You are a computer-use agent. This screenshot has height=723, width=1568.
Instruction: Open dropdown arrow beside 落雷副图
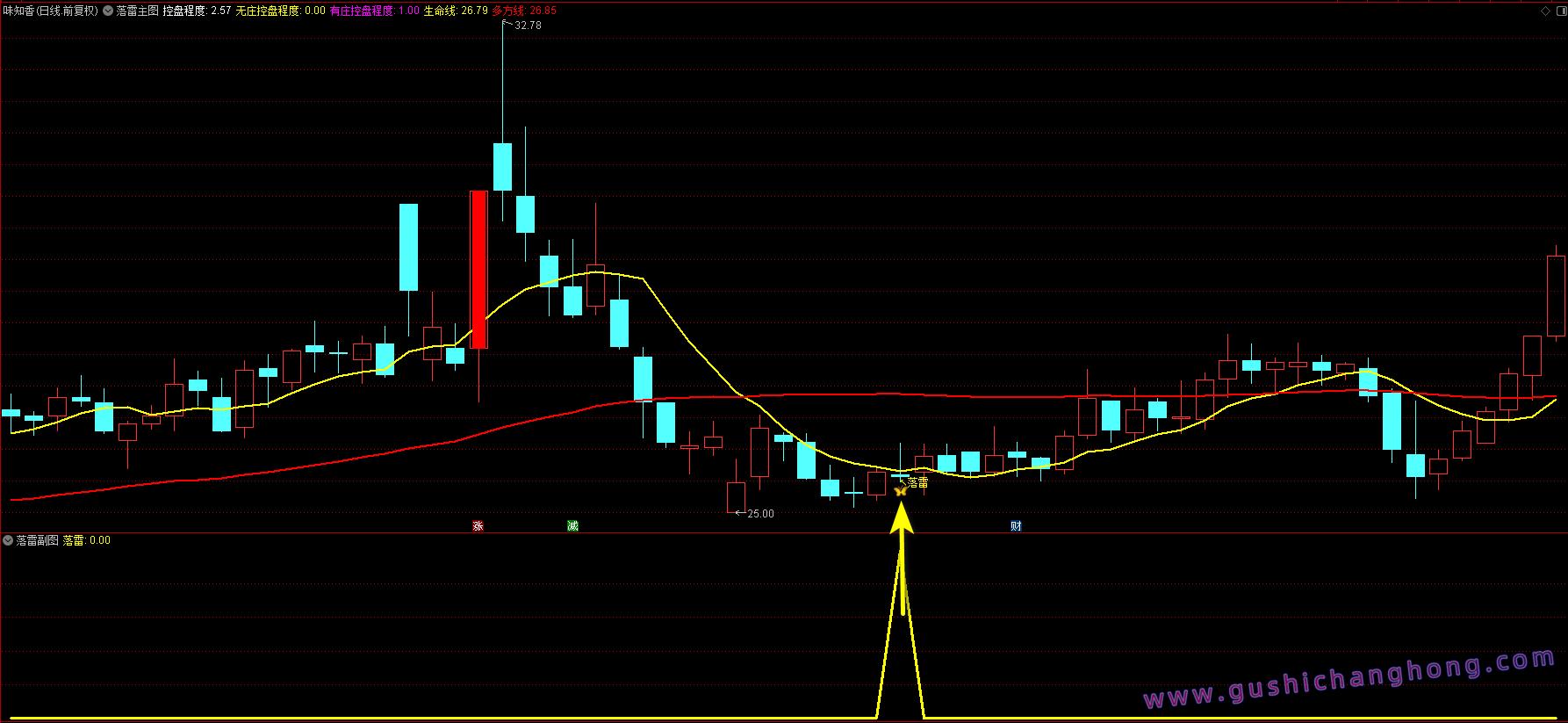click(8, 540)
